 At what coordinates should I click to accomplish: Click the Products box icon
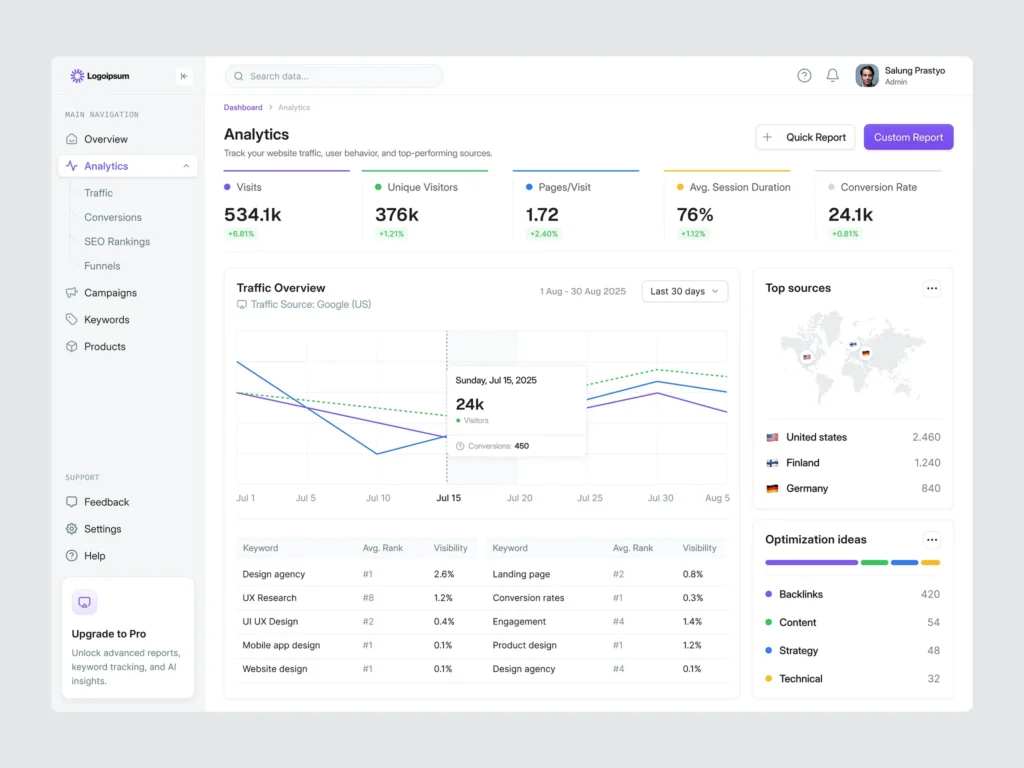[x=71, y=347]
